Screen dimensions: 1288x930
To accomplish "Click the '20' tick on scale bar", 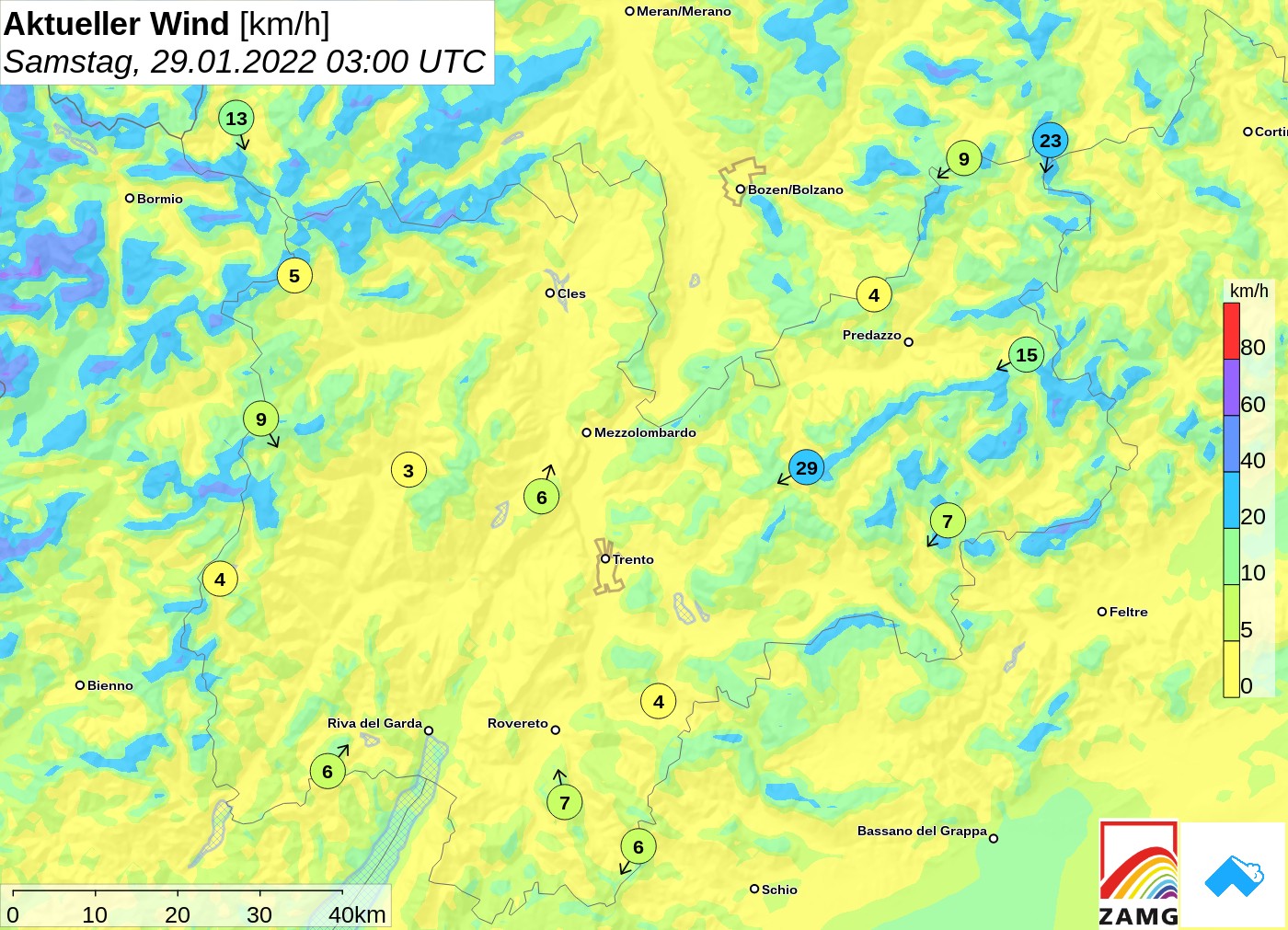I will (x=178, y=914).
